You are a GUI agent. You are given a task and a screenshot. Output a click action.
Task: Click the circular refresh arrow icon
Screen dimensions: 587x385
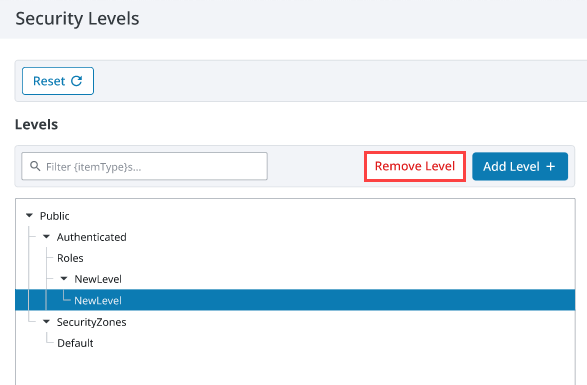point(77,81)
